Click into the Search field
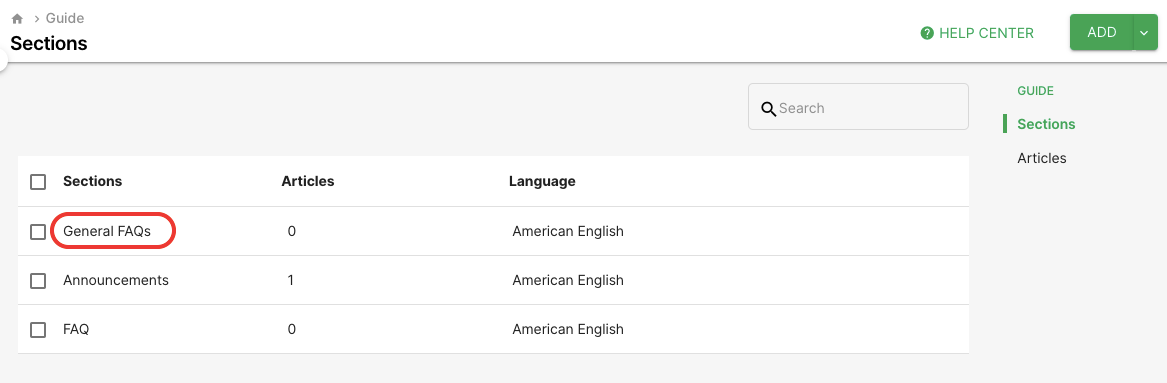Image resolution: width=1167 pixels, height=383 pixels. [x=858, y=107]
